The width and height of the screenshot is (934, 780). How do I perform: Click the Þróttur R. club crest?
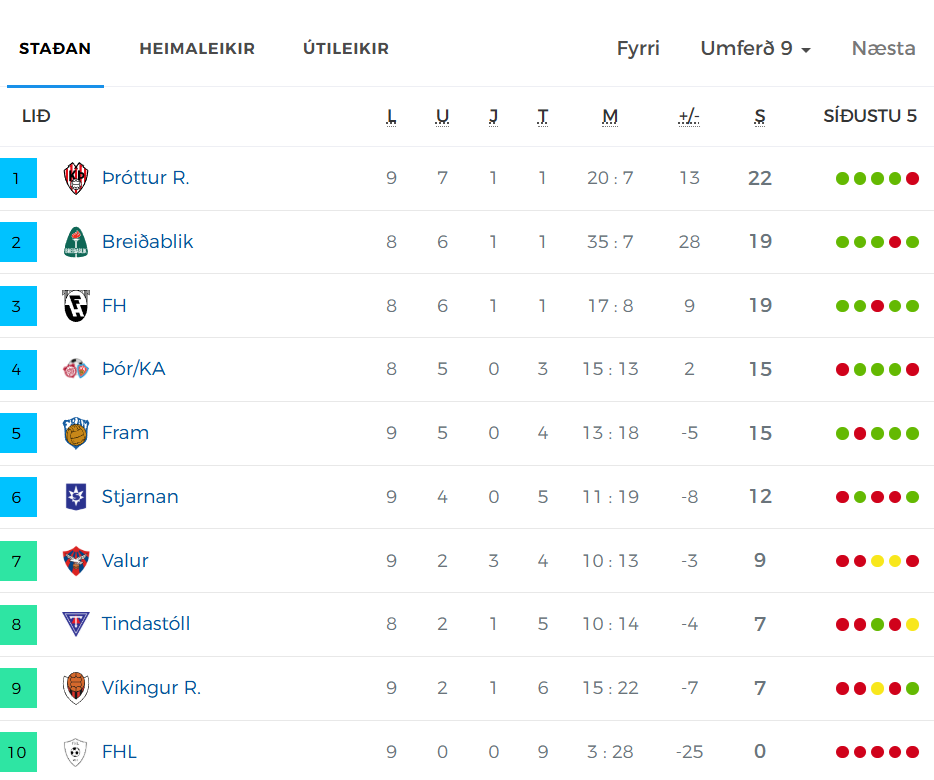(76, 178)
